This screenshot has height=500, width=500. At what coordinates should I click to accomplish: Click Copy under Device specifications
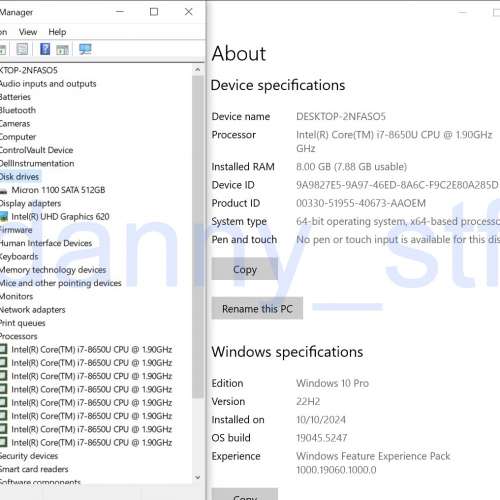(244, 269)
